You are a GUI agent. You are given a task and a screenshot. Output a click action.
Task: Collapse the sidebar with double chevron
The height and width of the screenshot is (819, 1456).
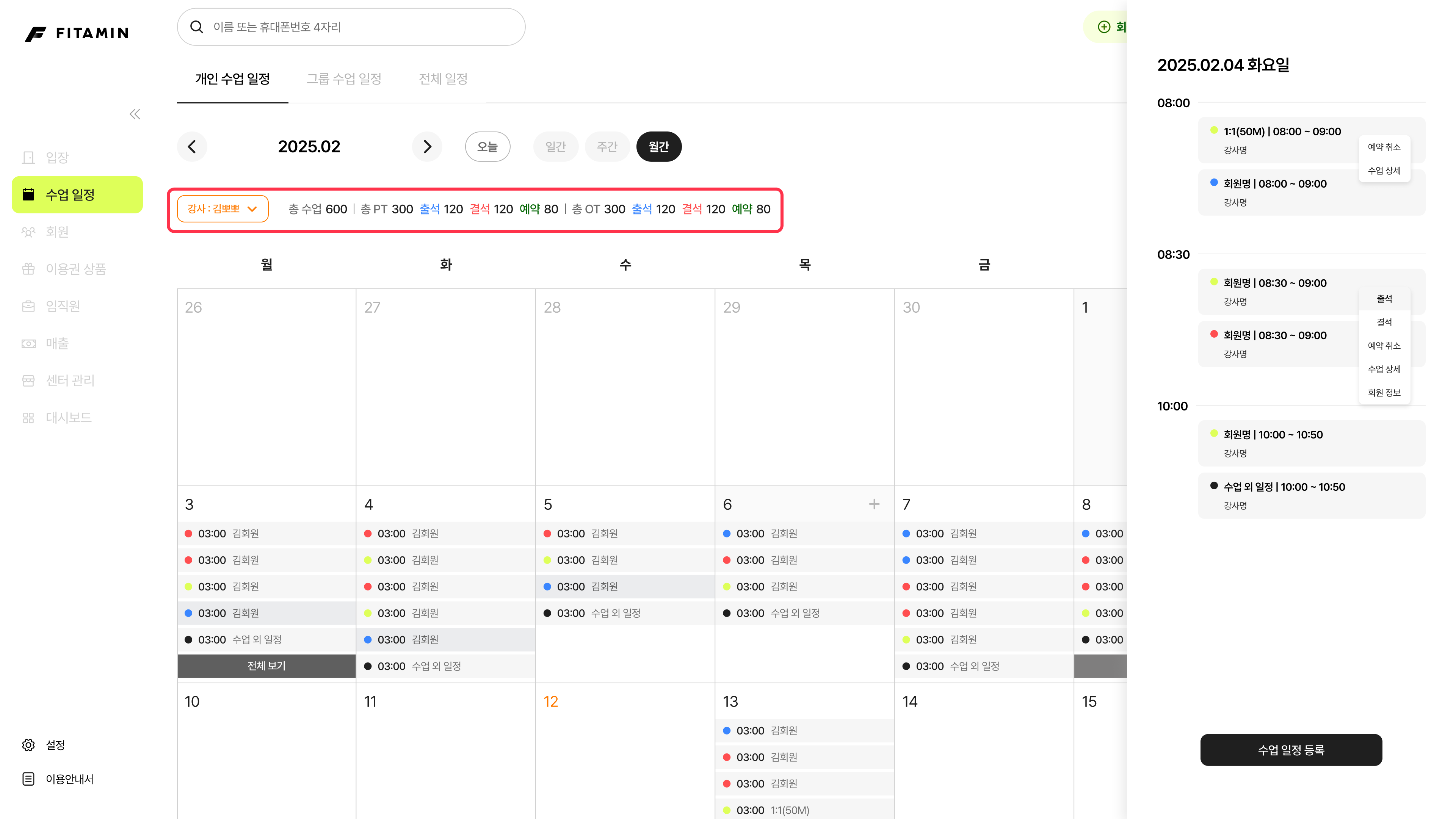pos(135,114)
